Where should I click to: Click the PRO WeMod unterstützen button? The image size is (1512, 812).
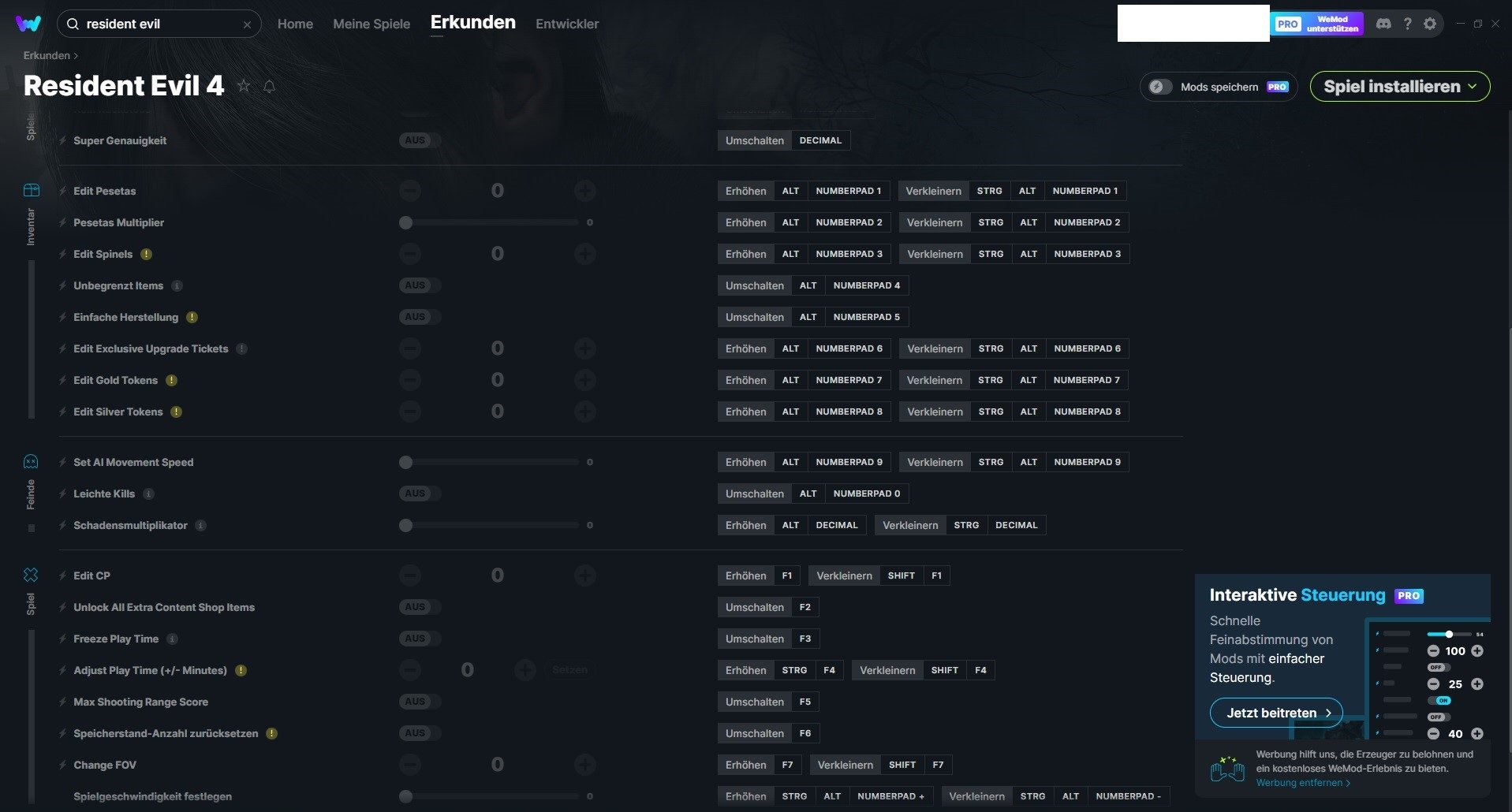[x=1317, y=24]
